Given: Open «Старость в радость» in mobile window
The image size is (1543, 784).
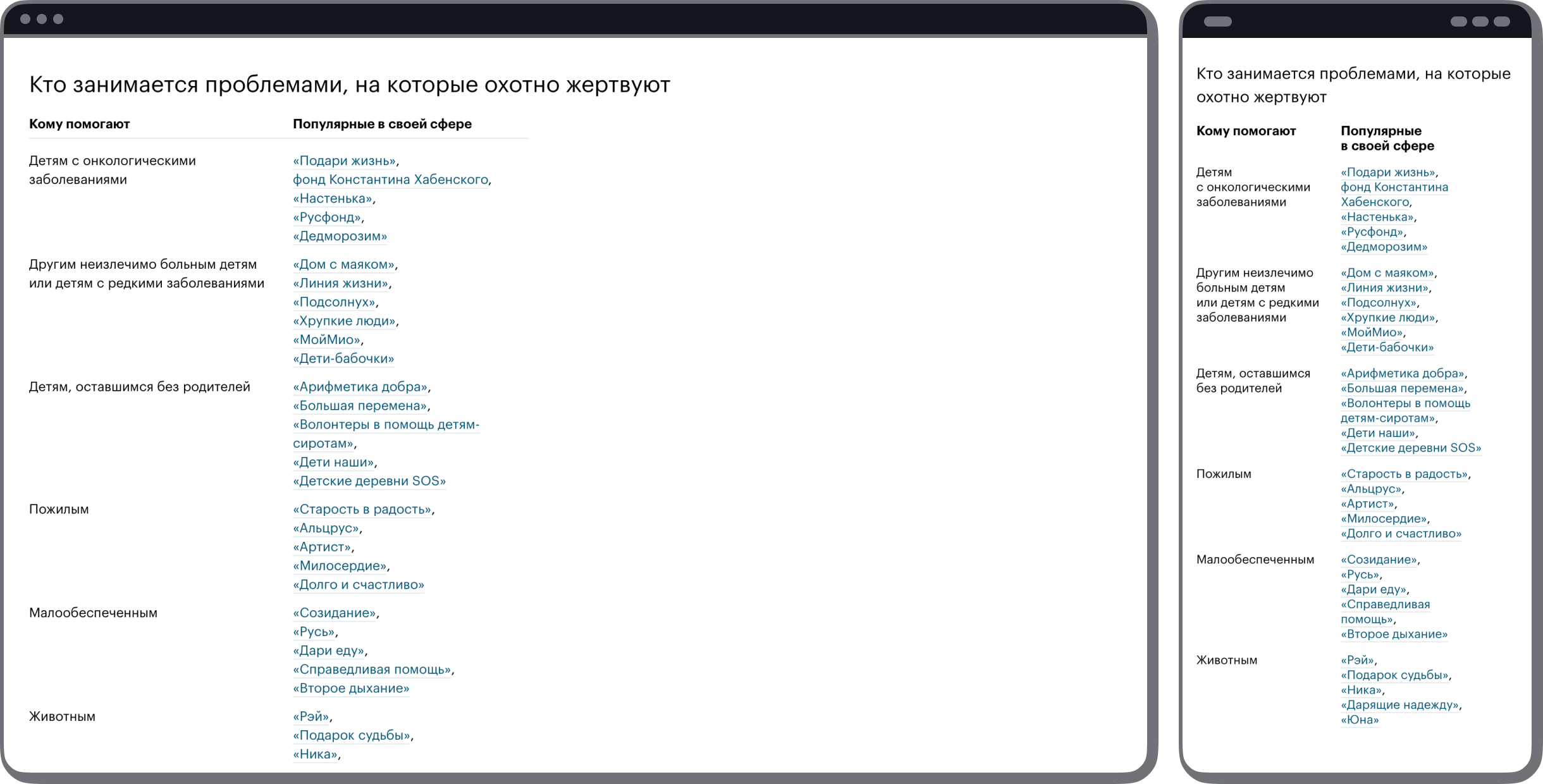Looking at the screenshot, I should pos(1405,475).
